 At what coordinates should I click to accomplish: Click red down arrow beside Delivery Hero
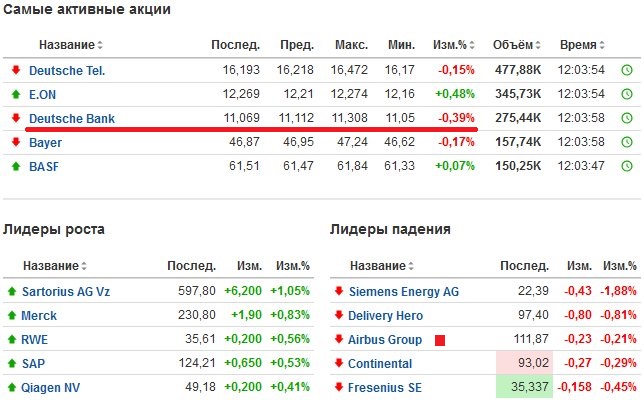pos(339,315)
